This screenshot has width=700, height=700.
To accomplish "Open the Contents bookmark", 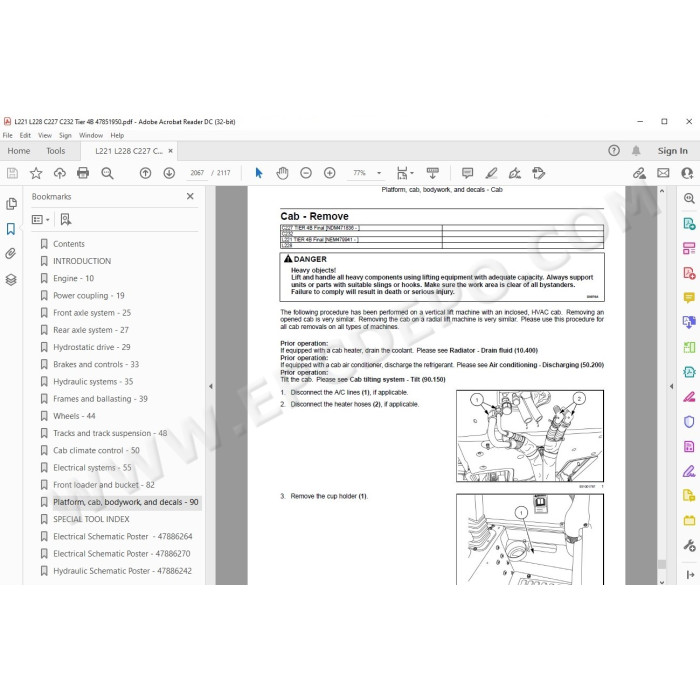I will pyautogui.click(x=69, y=244).
